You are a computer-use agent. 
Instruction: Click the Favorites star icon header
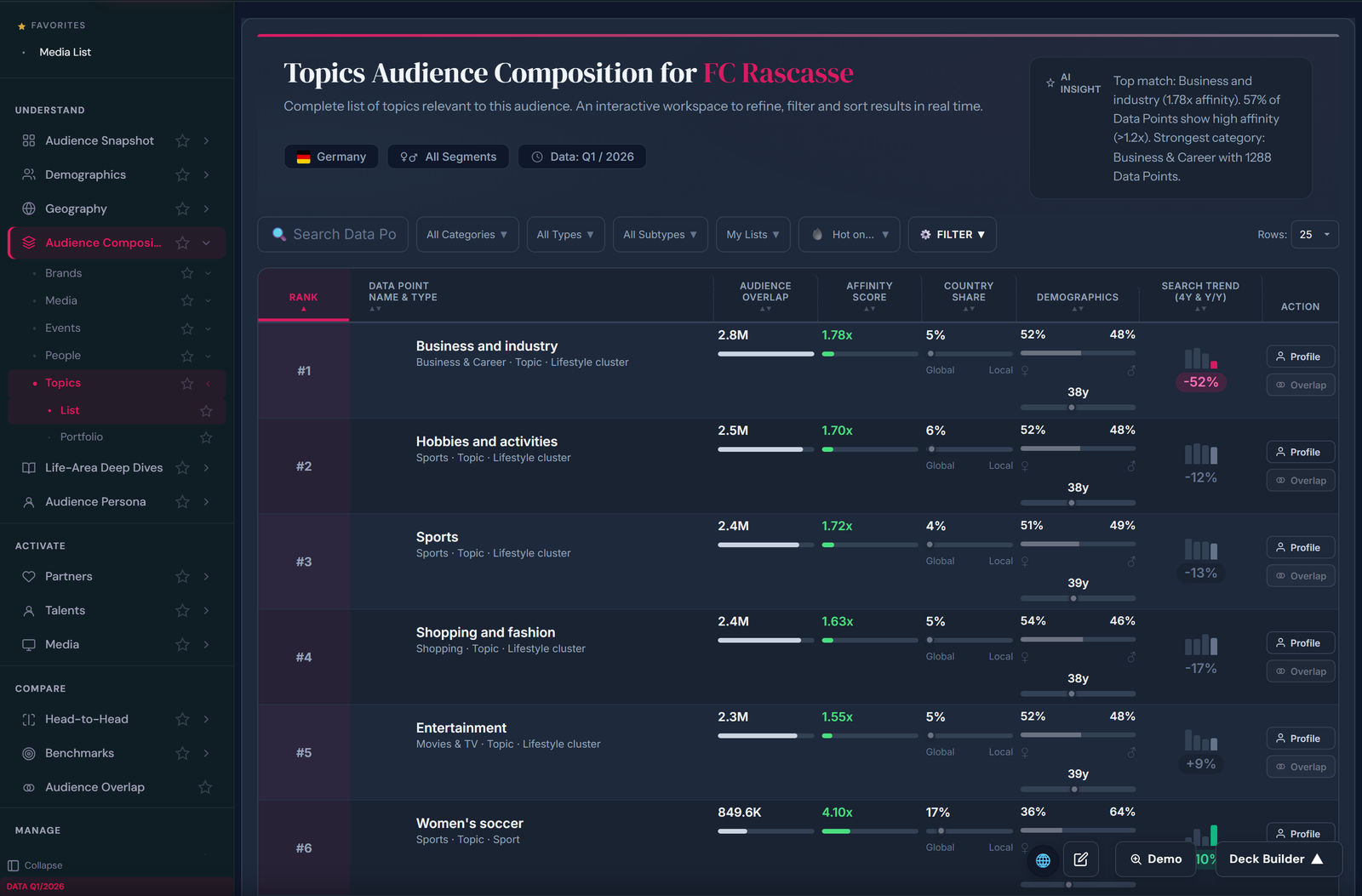21,26
